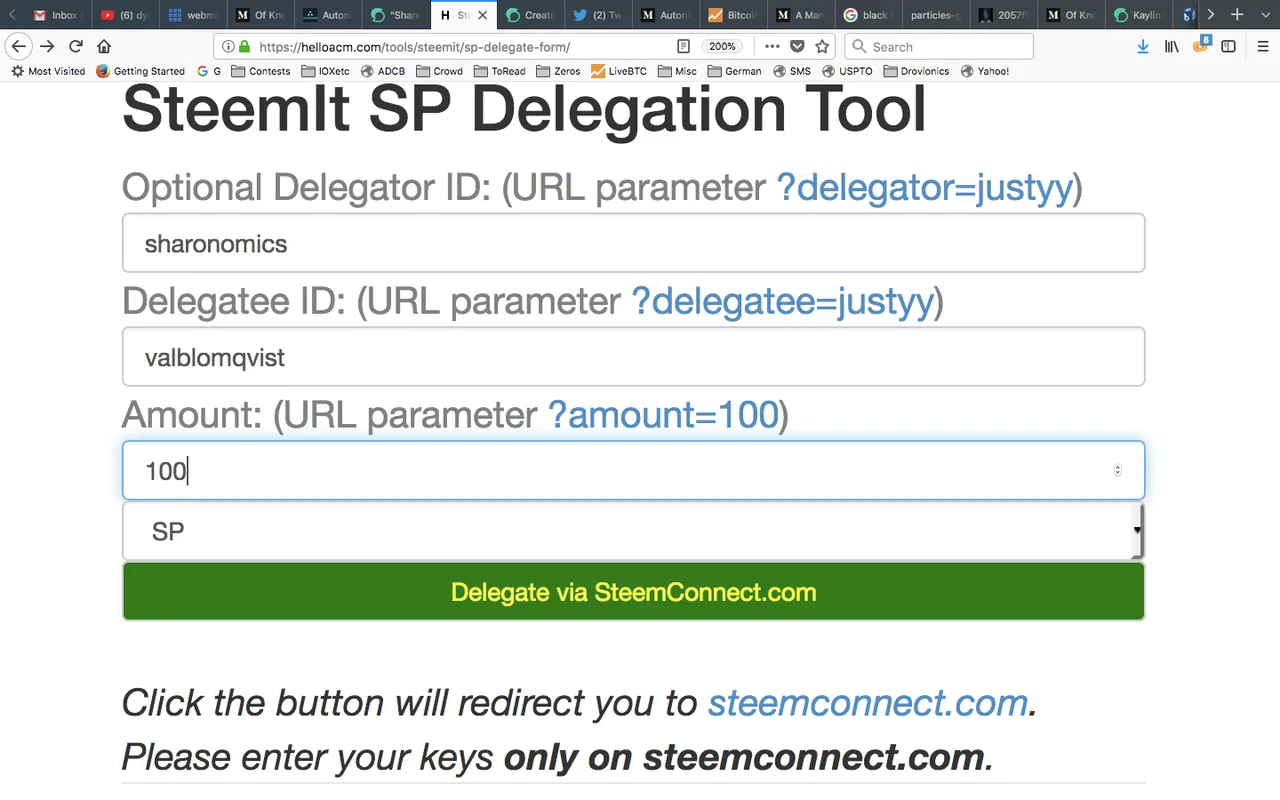The image size is (1280, 800).
Task: Click the Amount field containing 100
Action: coord(633,470)
